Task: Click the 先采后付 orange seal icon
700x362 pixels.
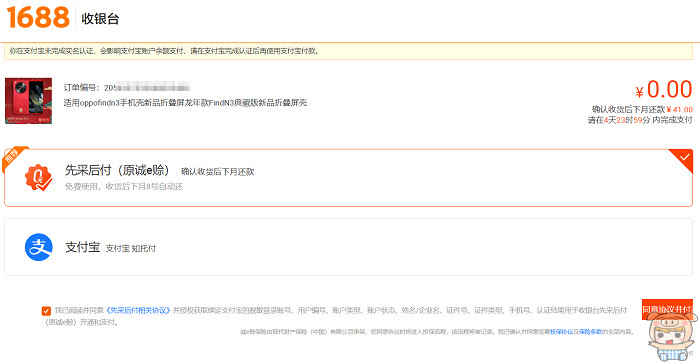Action: [x=38, y=178]
